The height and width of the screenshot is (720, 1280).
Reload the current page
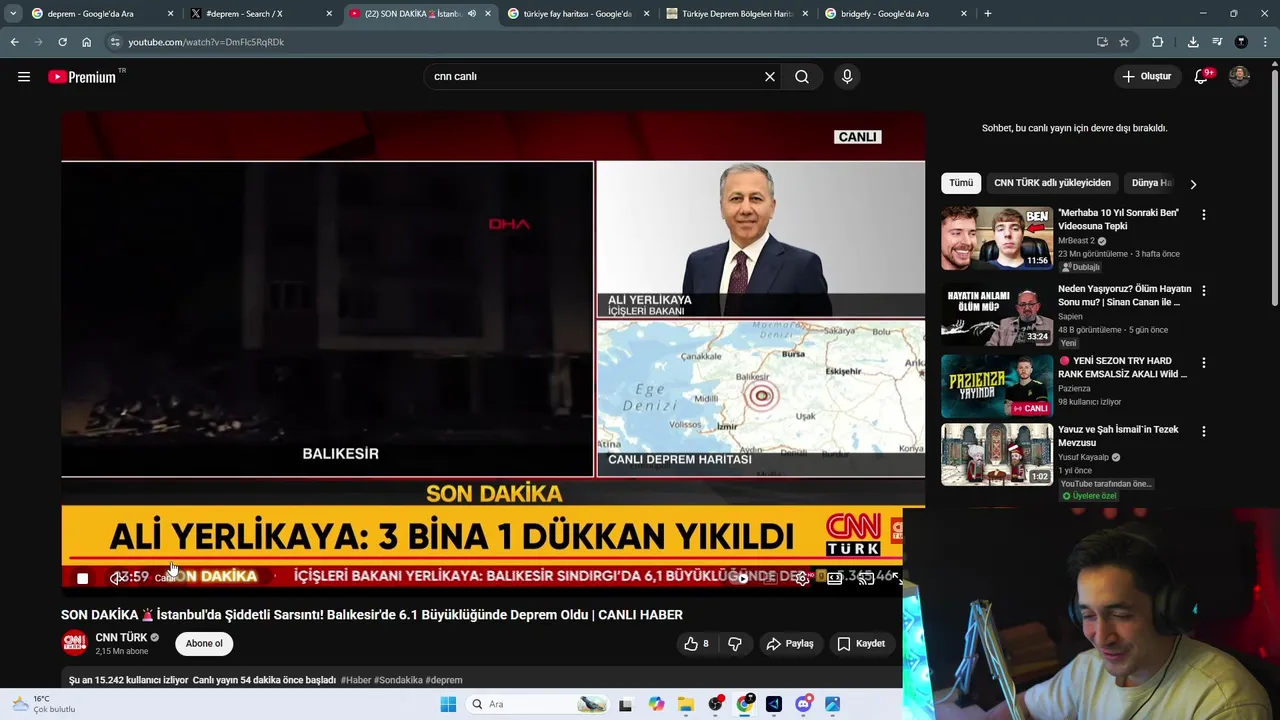tap(62, 42)
